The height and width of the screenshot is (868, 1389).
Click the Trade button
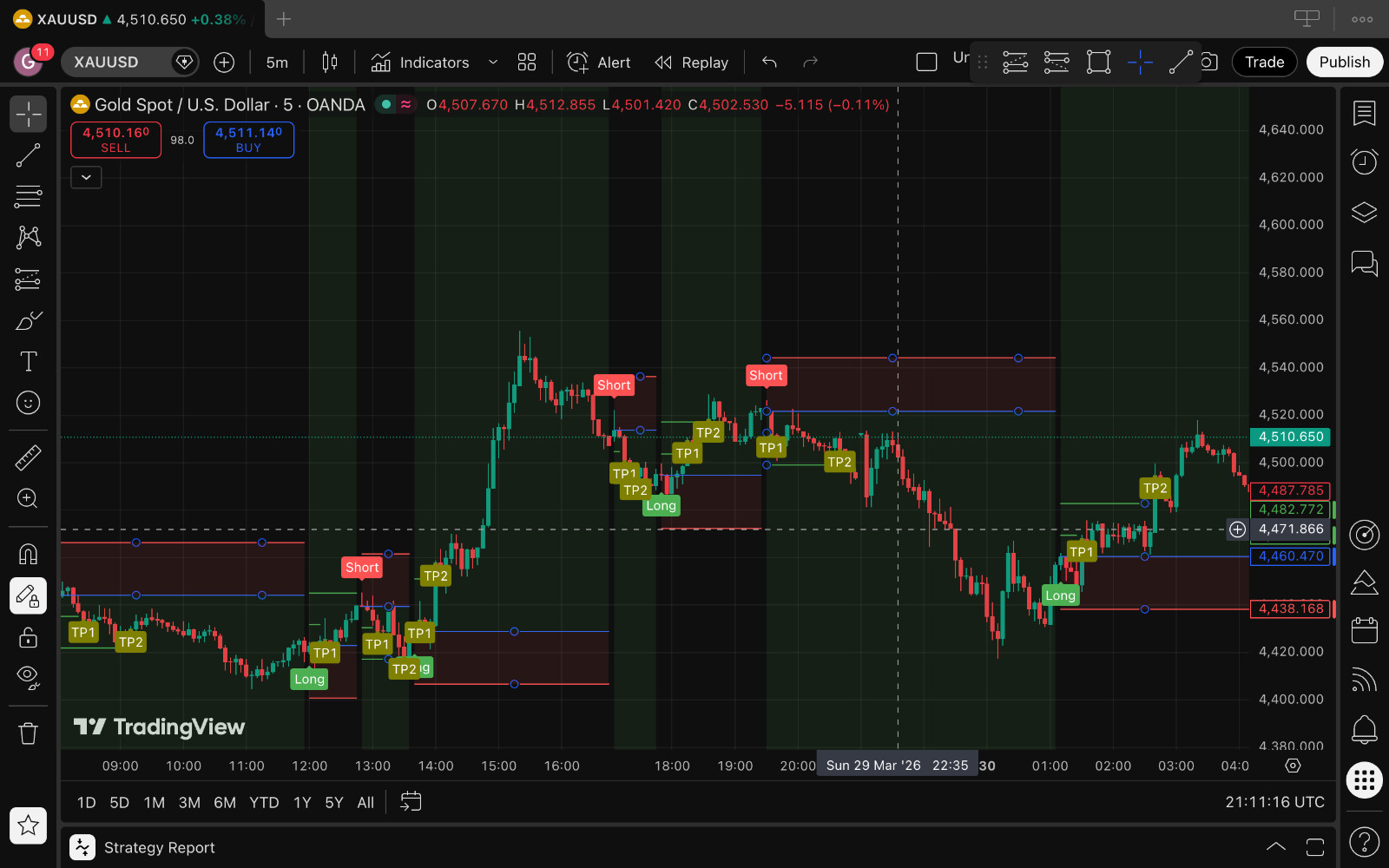(x=1264, y=62)
